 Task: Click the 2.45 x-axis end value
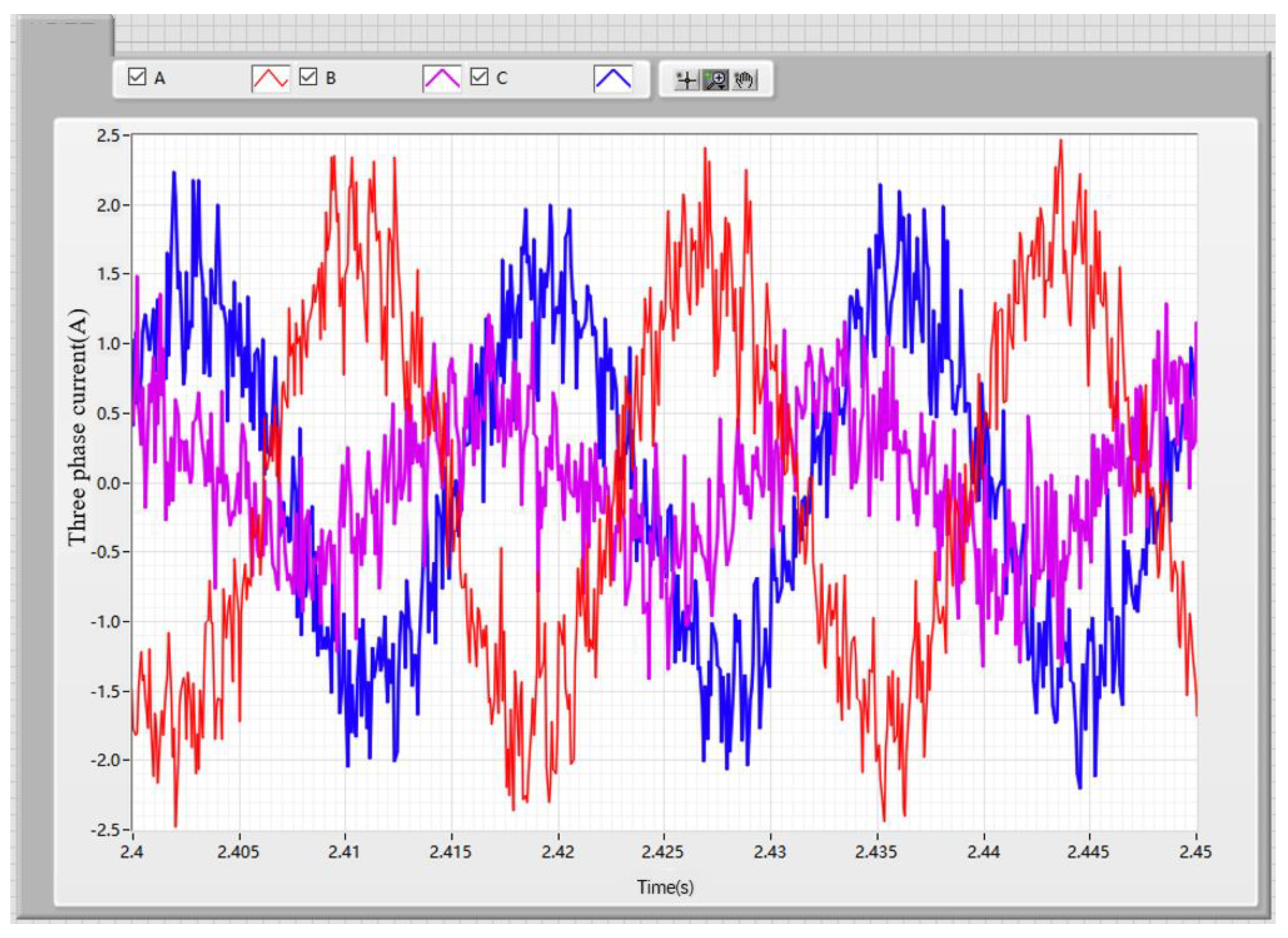pos(1196,852)
